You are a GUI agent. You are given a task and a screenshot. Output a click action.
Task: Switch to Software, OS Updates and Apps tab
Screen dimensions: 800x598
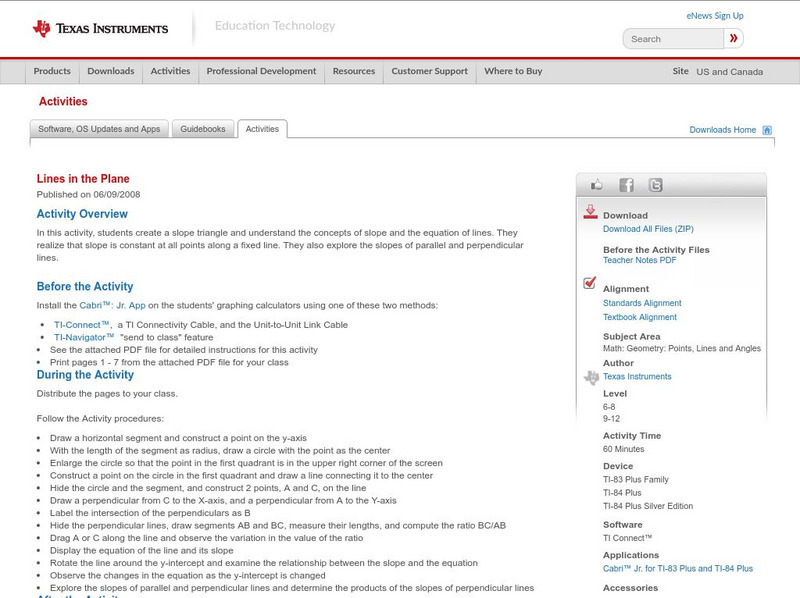coord(99,129)
